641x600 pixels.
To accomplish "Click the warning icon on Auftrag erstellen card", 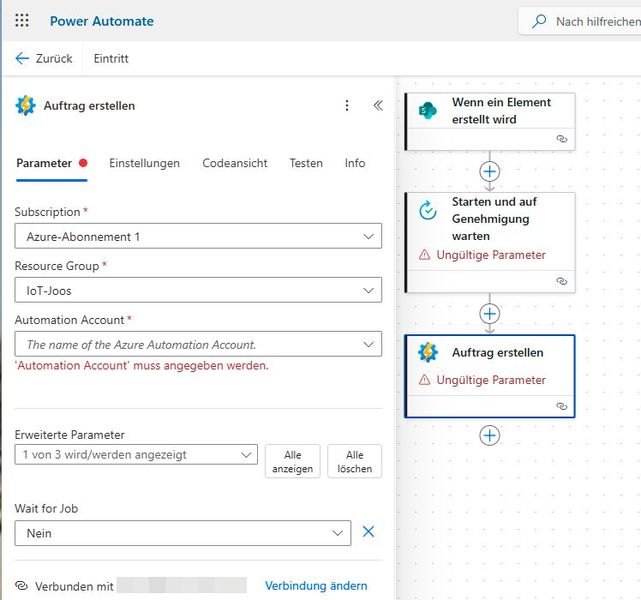I will click(425, 380).
